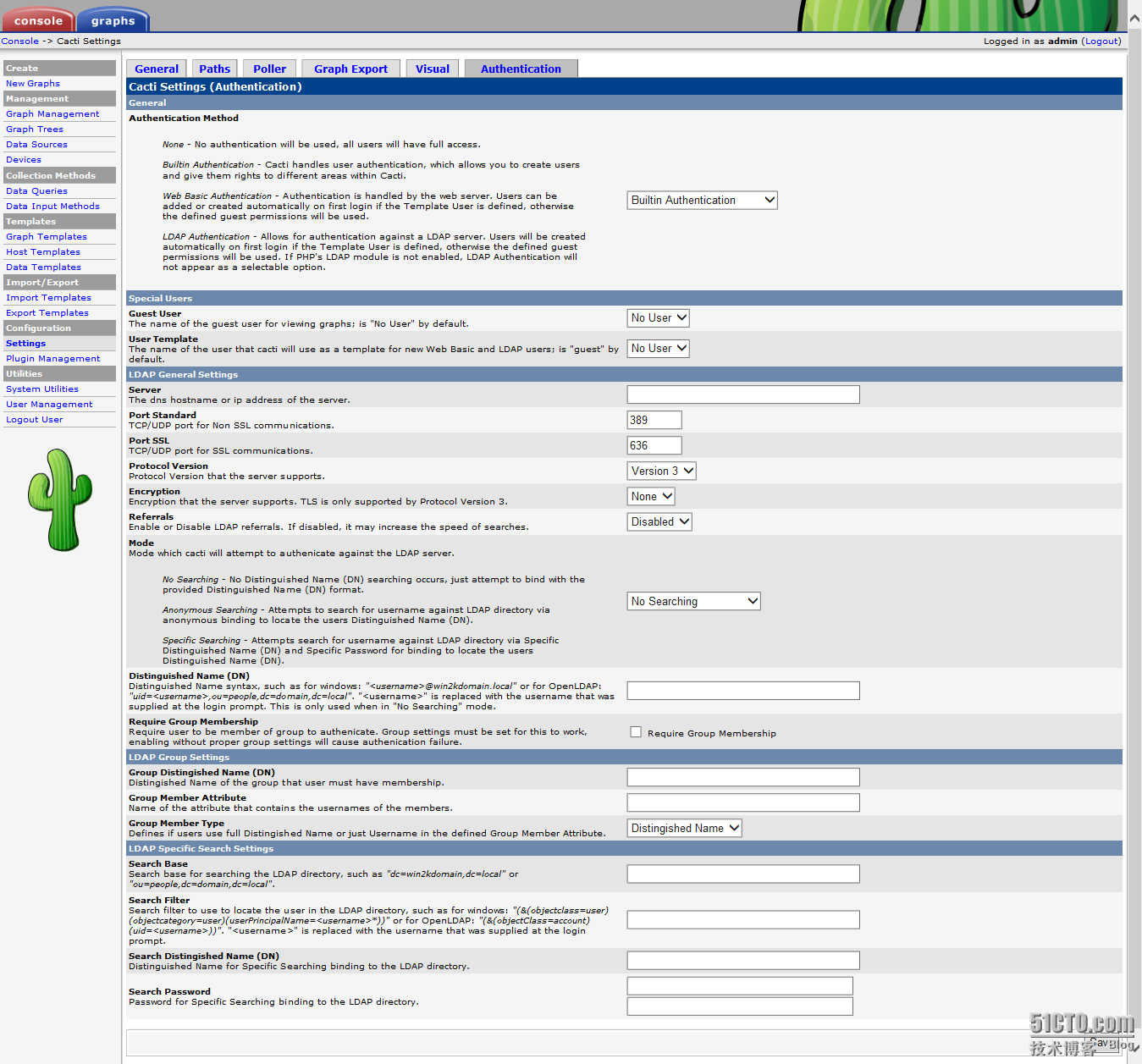The width and height of the screenshot is (1142, 1064).
Task: Open Plugin Management in sidebar
Action: click(53, 358)
